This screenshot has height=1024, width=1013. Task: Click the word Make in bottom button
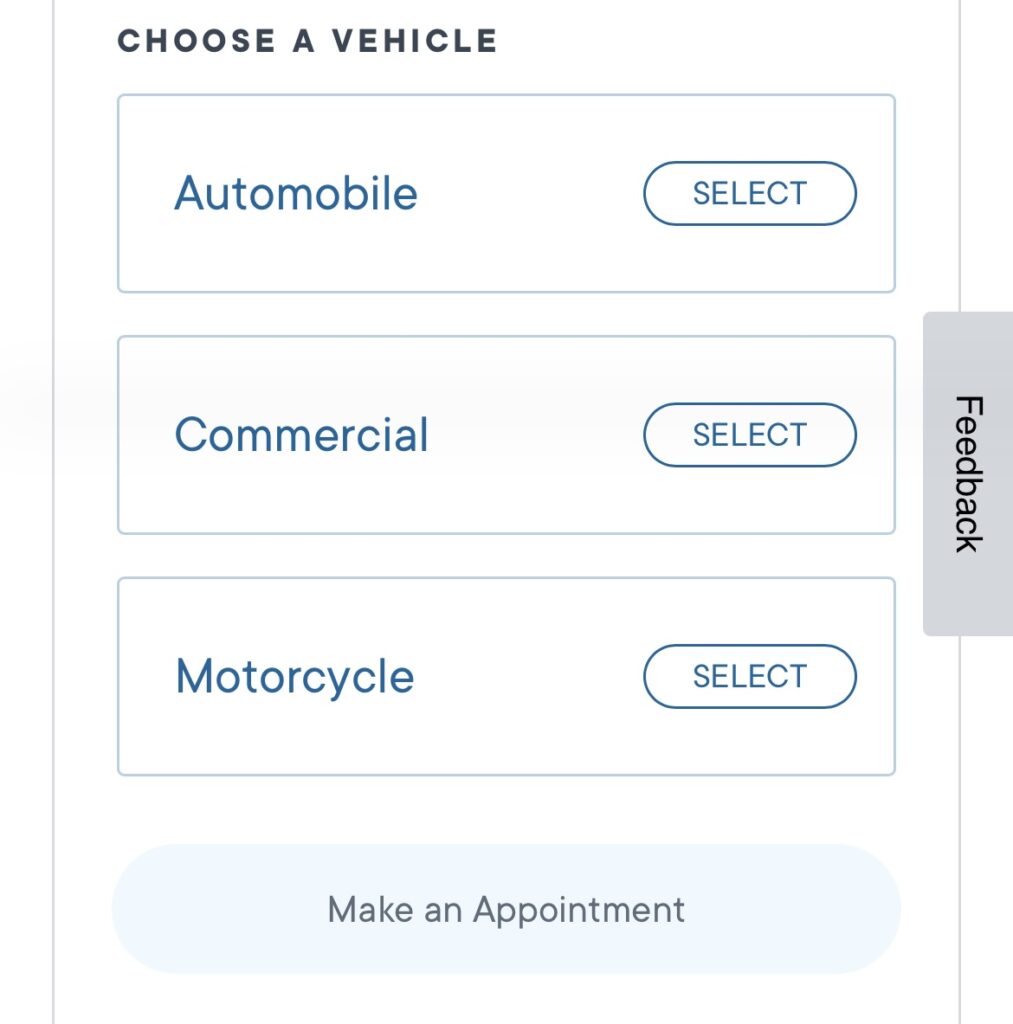pyautogui.click(x=370, y=909)
